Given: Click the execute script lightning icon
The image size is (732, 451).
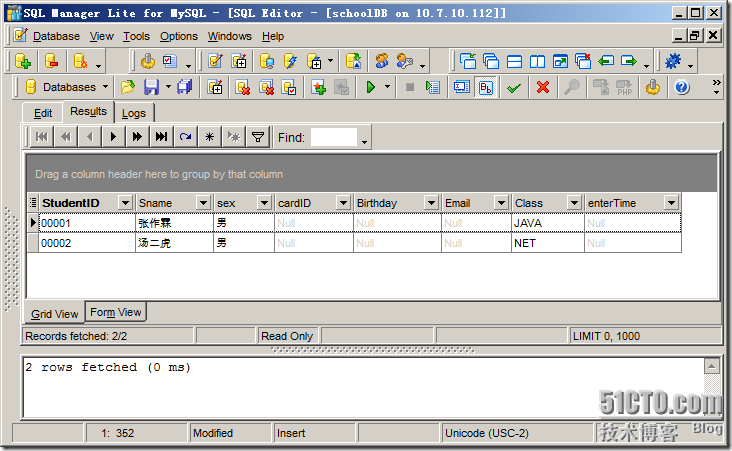Looking at the screenshot, I should (290, 61).
